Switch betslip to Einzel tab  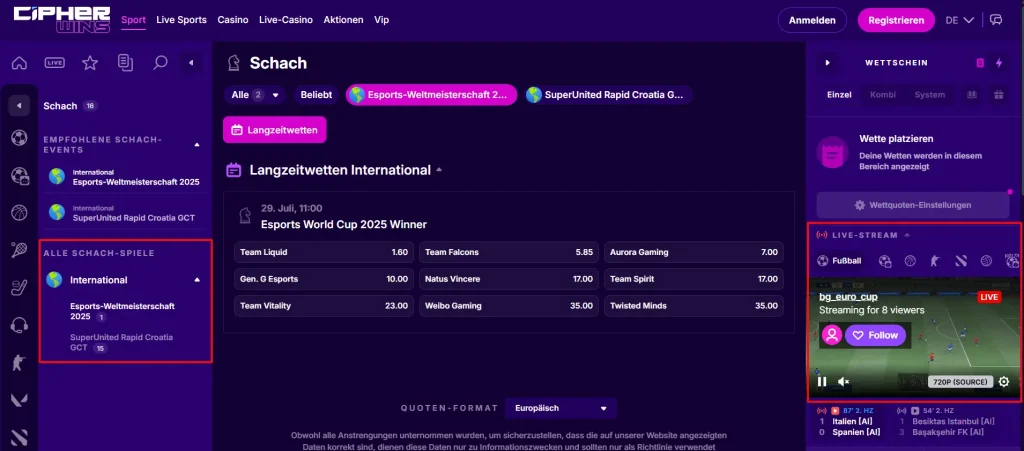(839, 95)
